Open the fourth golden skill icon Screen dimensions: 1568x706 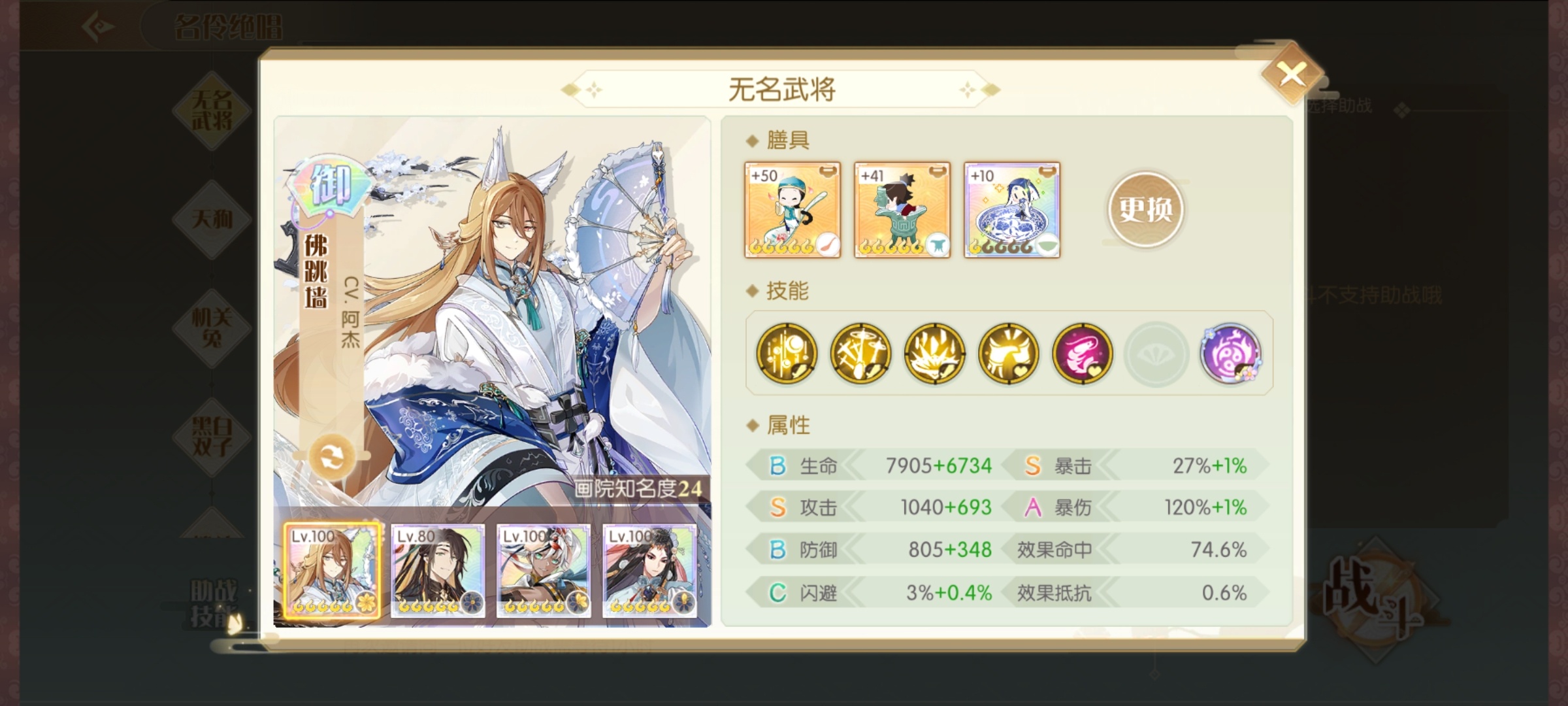click(1008, 353)
